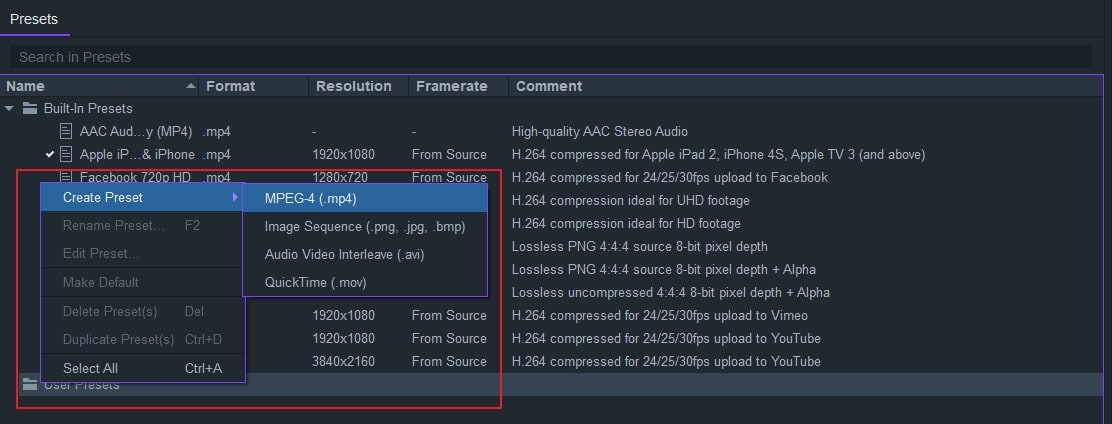Image resolution: width=1112 pixels, height=424 pixels.
Task: Click the User Presets folder icon
Action: [30, 385]
